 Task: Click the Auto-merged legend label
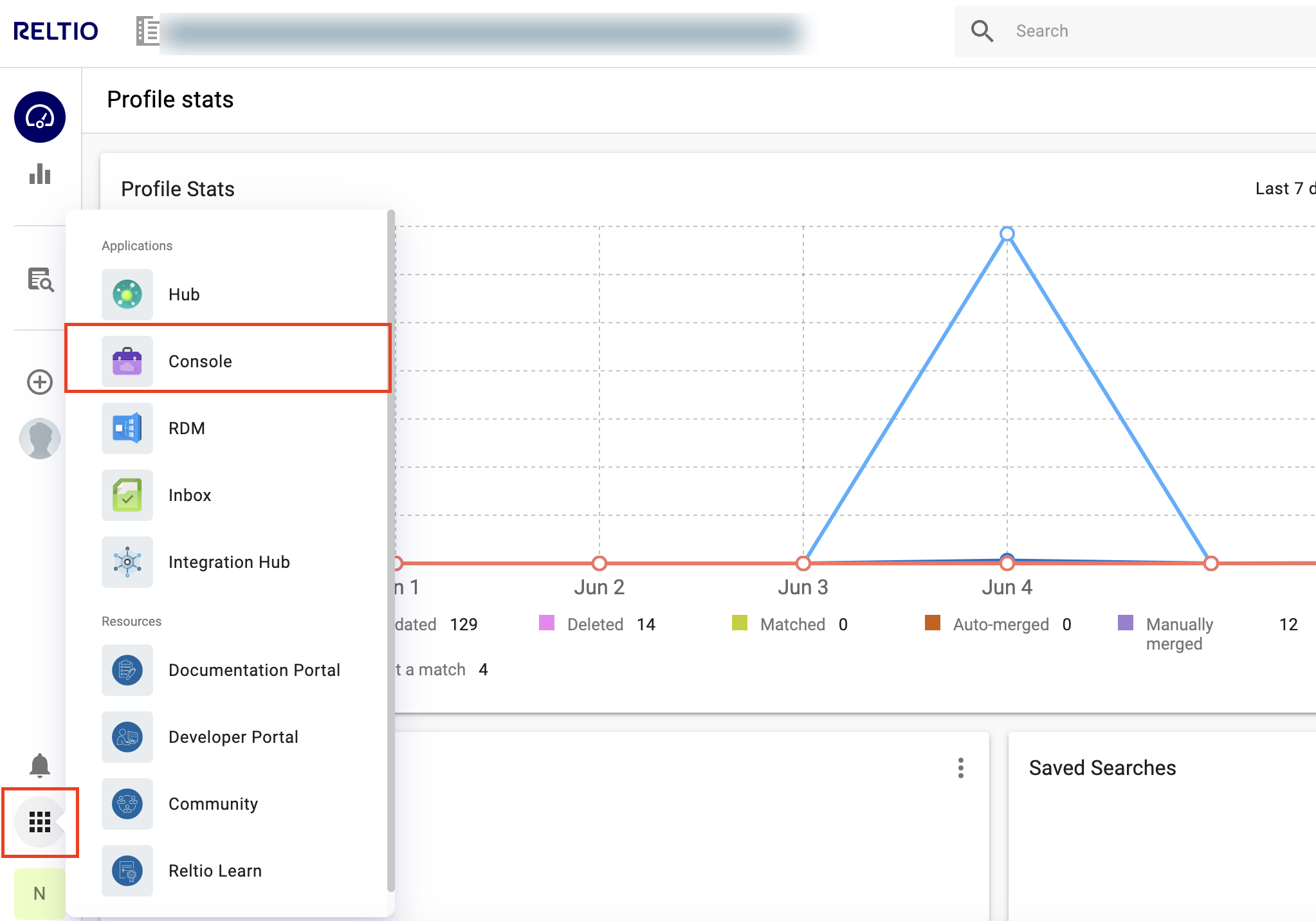point(1001,625)
